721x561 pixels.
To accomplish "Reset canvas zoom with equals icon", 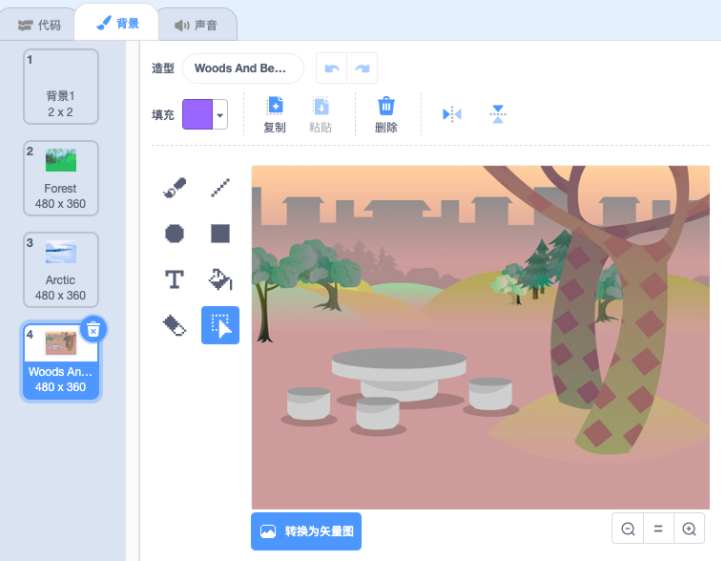I will pyautogui.click(x=658, y=529).
